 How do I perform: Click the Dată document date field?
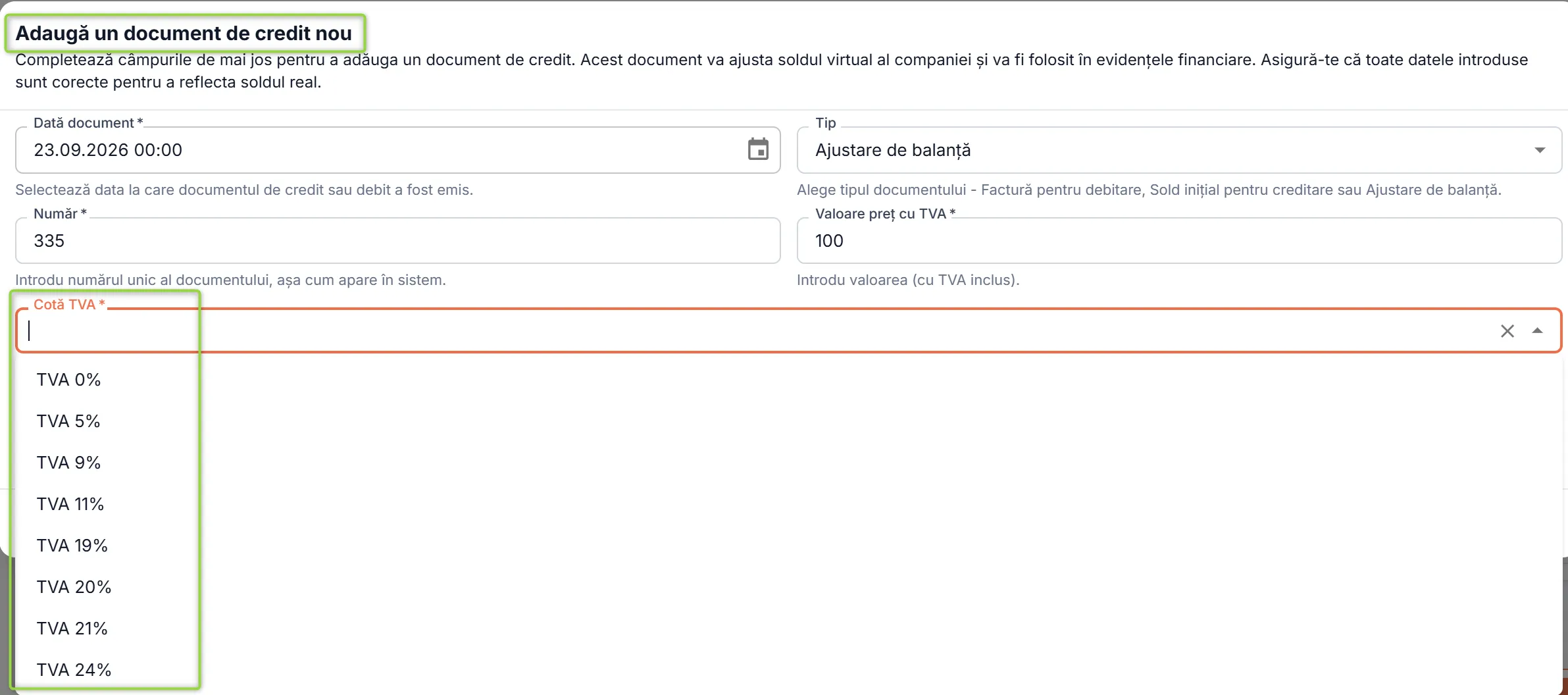click(x=397, y=150)
